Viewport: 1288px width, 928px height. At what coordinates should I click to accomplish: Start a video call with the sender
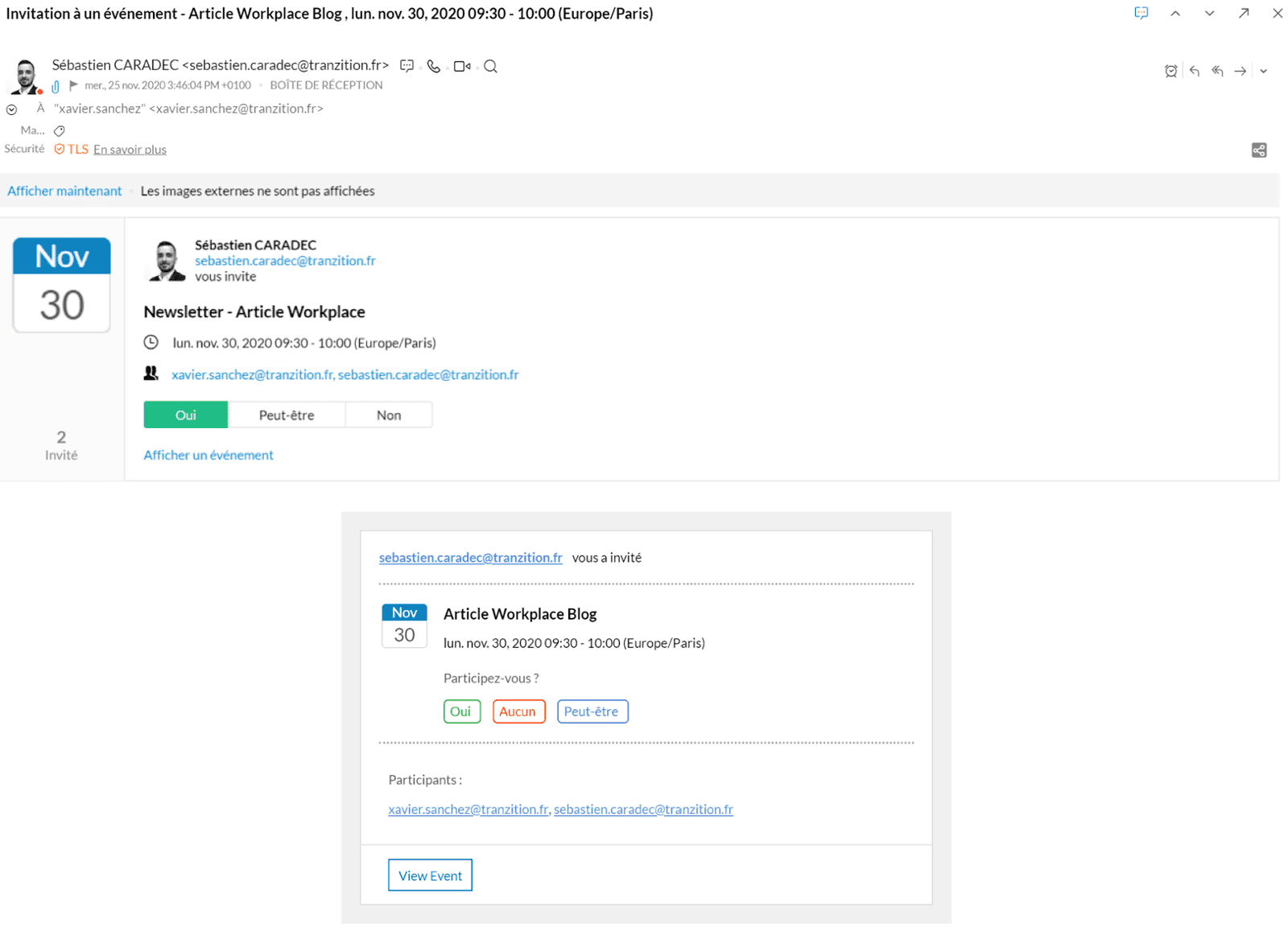[462, 66]
